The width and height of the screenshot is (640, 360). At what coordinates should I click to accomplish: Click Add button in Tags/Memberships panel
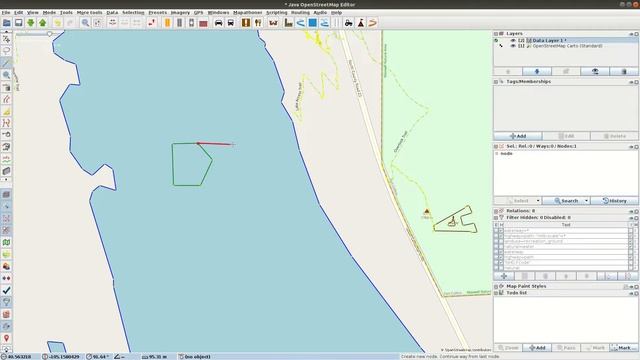tap(518, 136)
